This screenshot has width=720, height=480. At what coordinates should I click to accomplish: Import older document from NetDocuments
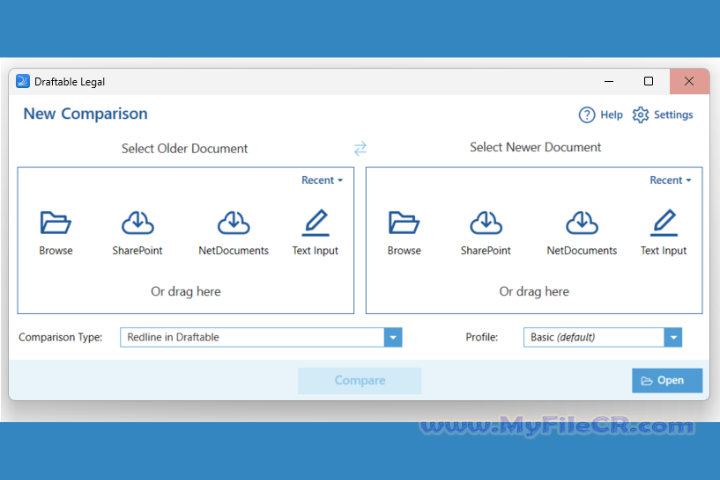(x=233, y=233)
